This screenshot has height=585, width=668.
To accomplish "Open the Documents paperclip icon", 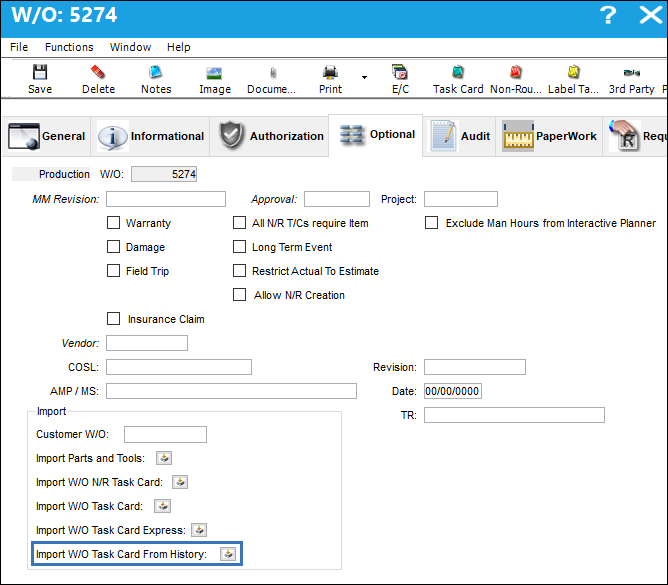I will coord(273,73).
